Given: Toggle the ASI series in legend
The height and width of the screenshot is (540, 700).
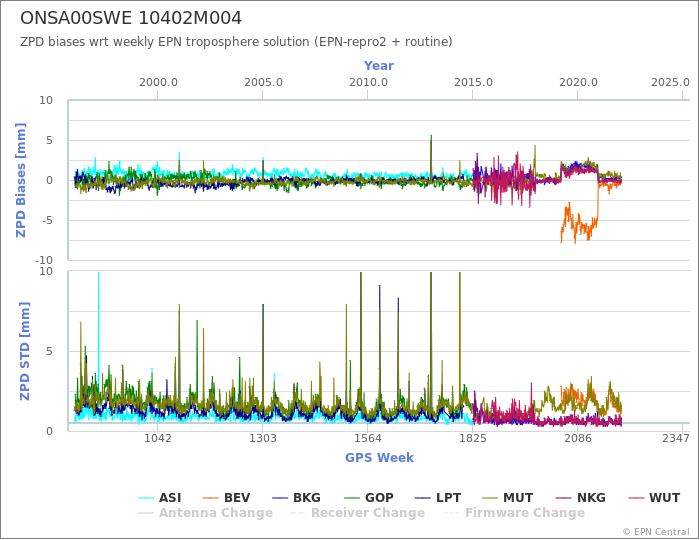Looking at the screenshot, I should coord(159,498).
